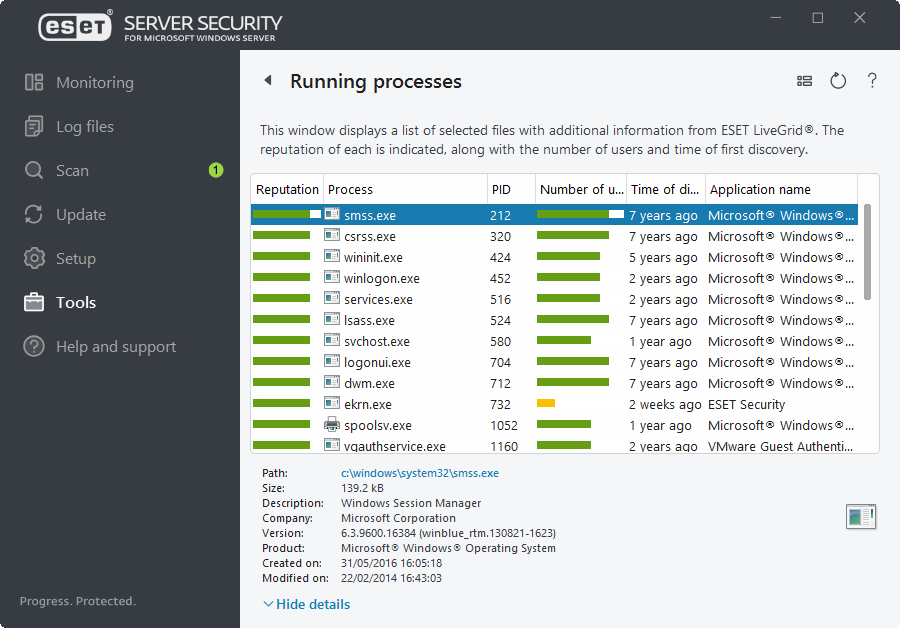Click the green badge on Scan item
The image size is (900, 628).
point(216,170)
